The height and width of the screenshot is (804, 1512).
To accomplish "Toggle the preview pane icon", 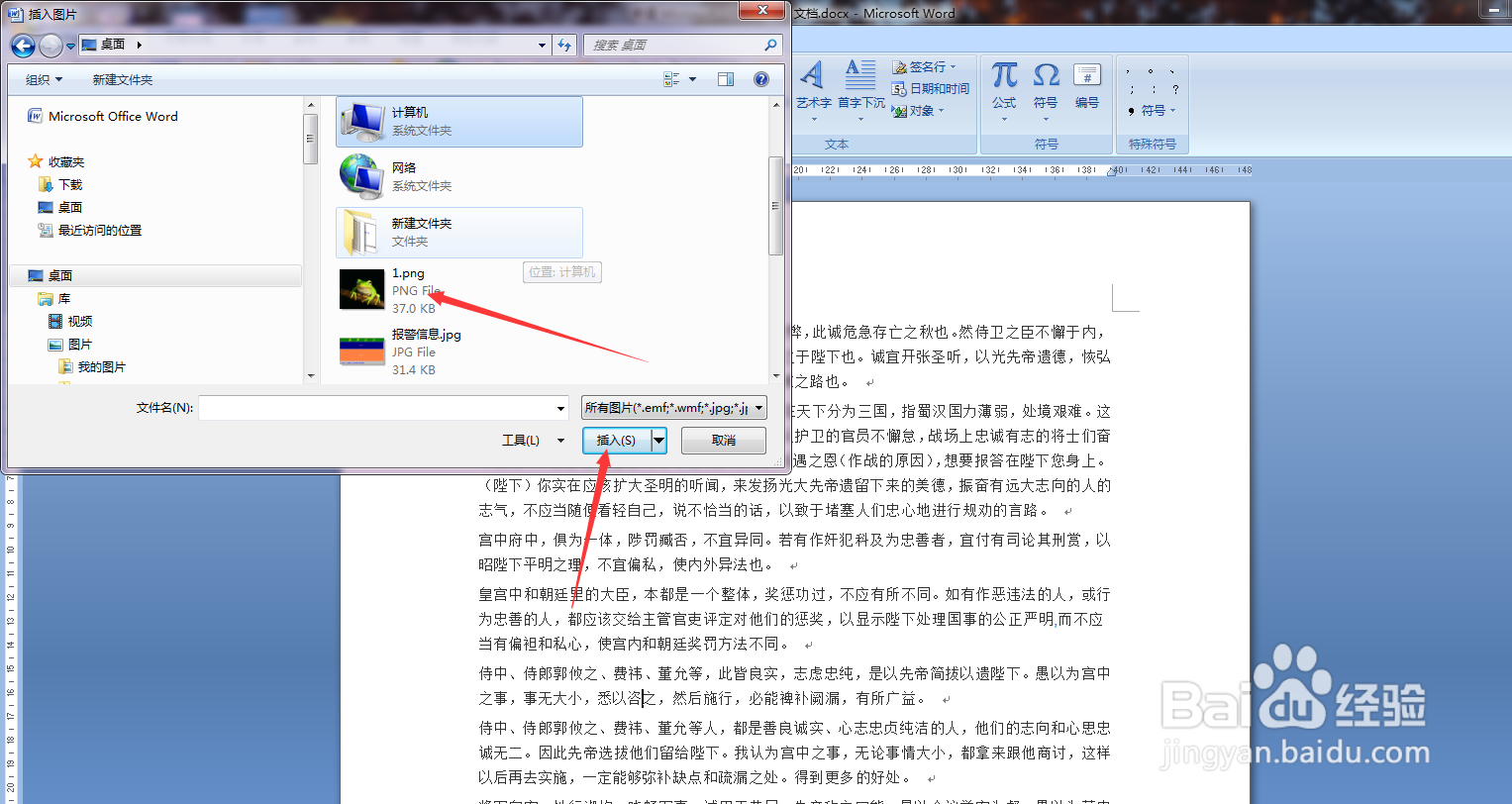I will tap(726, 79).
